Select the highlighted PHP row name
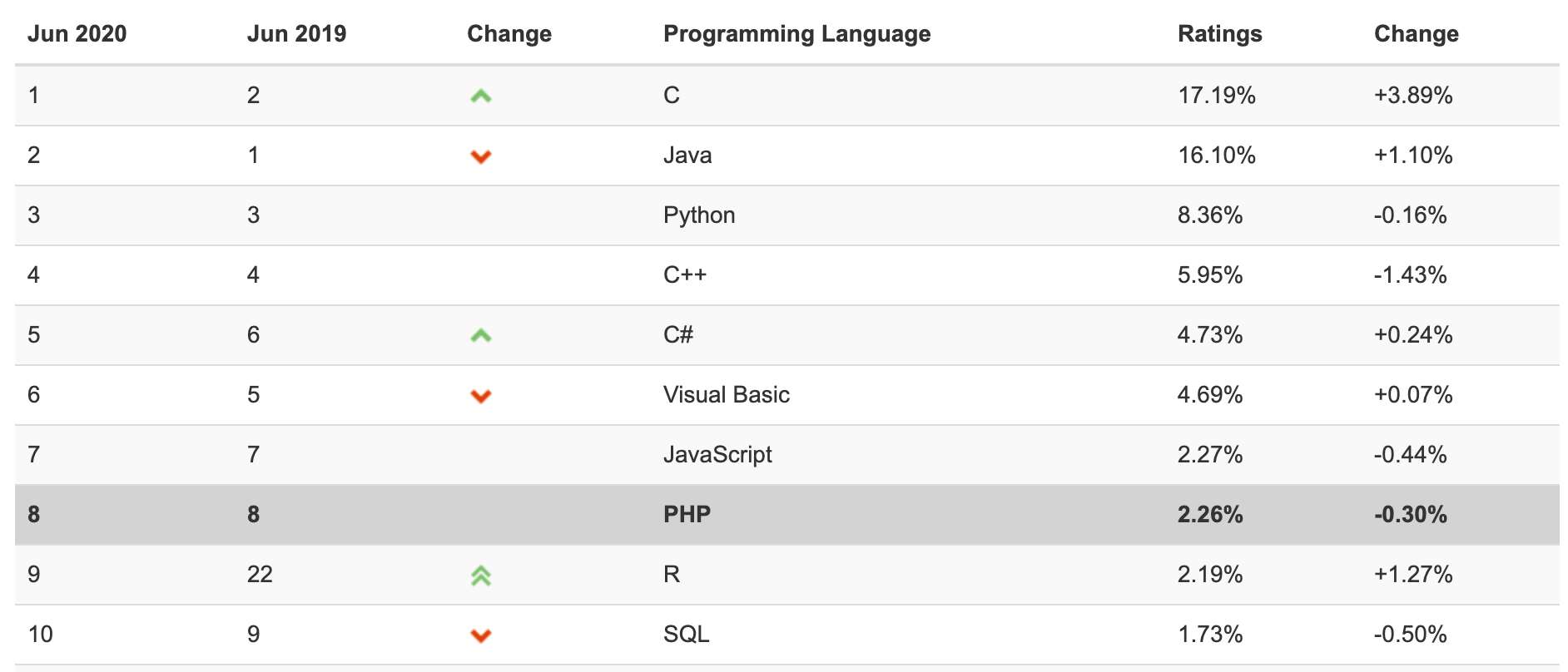The height and width of the screenshot is (672, 1568). tap(687, 514)
